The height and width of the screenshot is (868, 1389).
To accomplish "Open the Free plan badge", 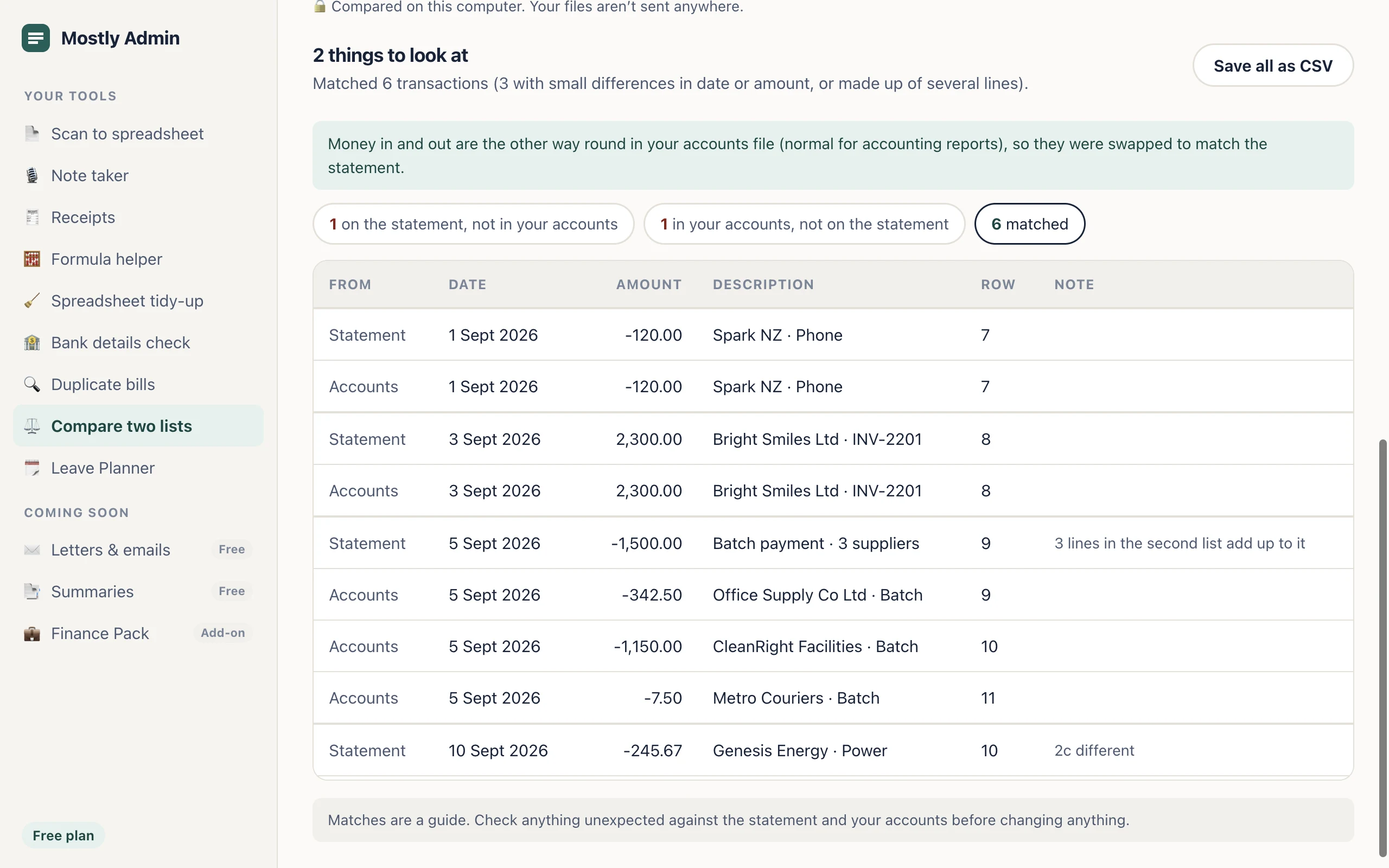I will pyautogui.click(x=63, y=836).
